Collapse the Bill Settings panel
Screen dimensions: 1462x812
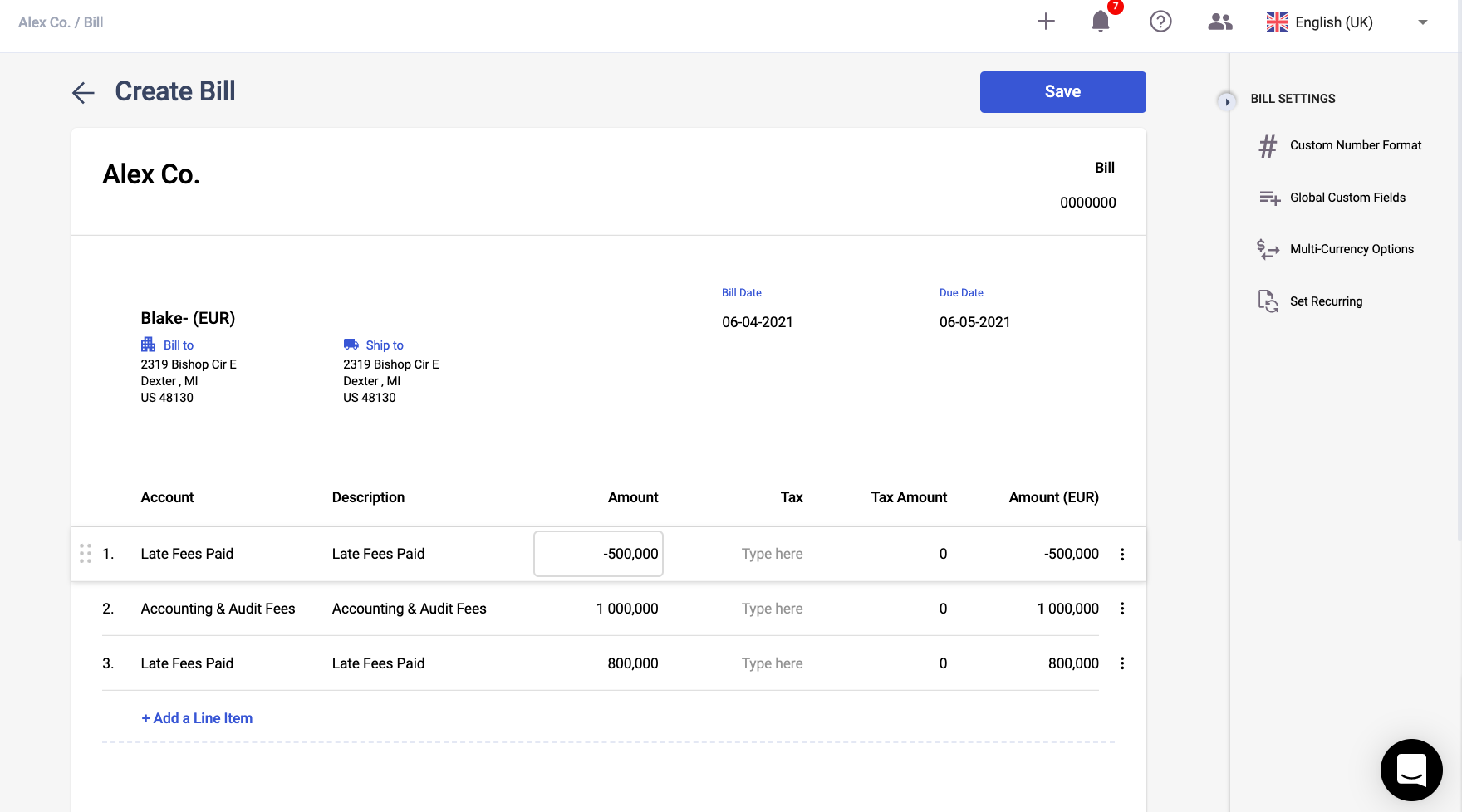point(1227,101)
